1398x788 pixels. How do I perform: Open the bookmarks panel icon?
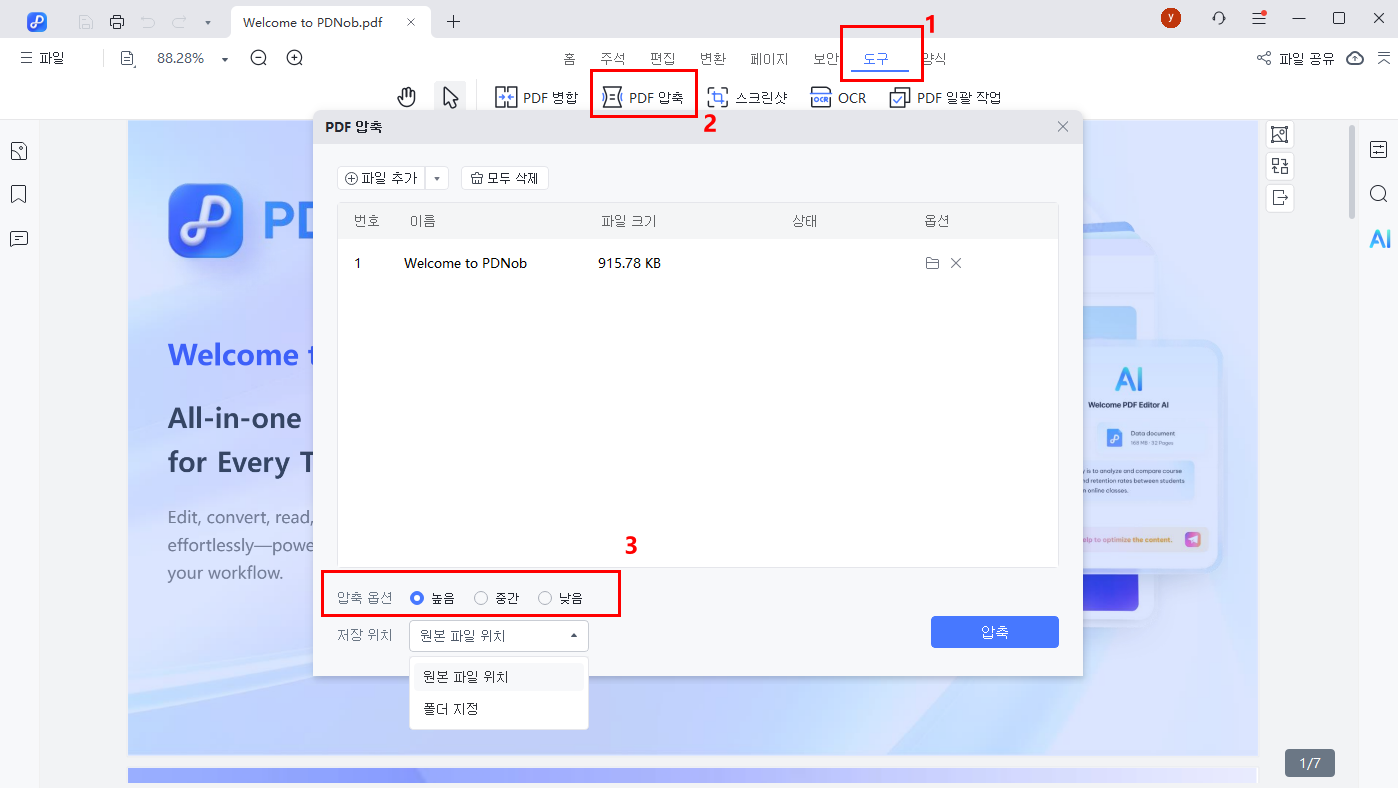point(18,194)
